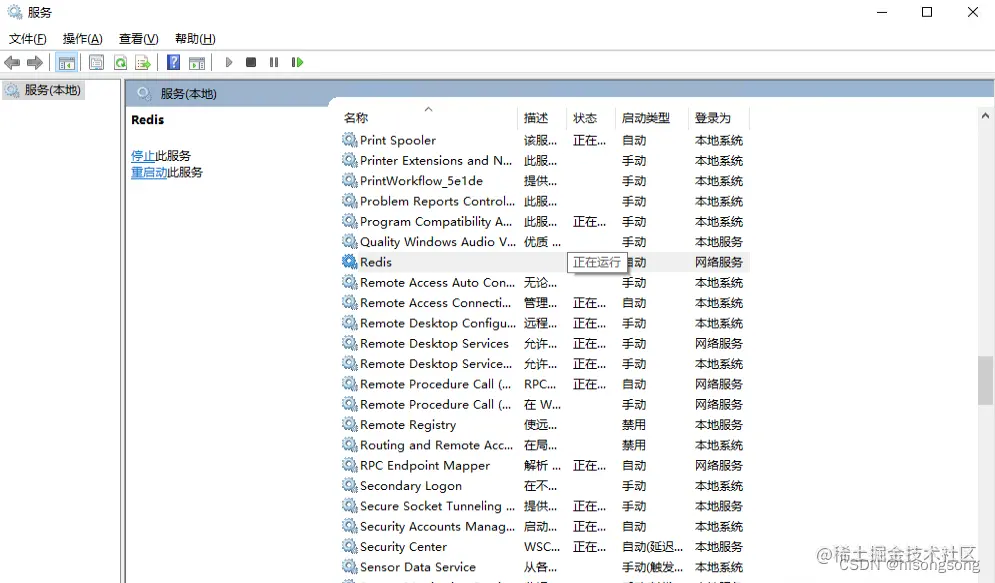Toggle the Action pane toolbar icon
The width and height of the screenshot is (995, 583).
tap(197, 62)
